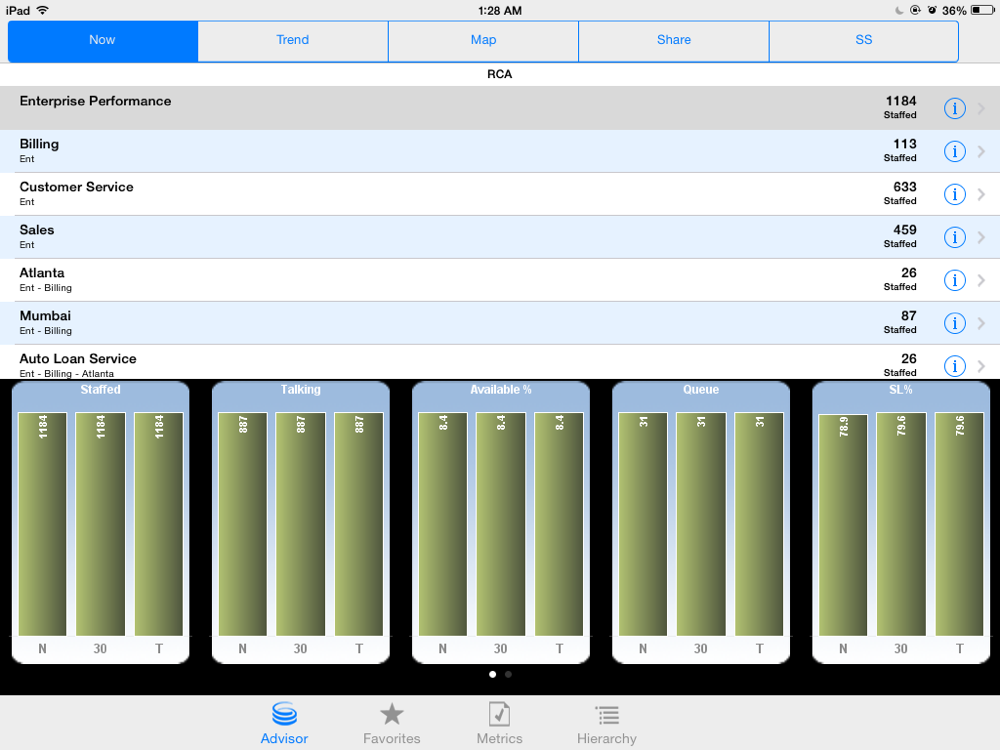The width and height of the screenshot is (1000, 750).
Task: Switch to the Share tab
Action: [x=673, y=41]
